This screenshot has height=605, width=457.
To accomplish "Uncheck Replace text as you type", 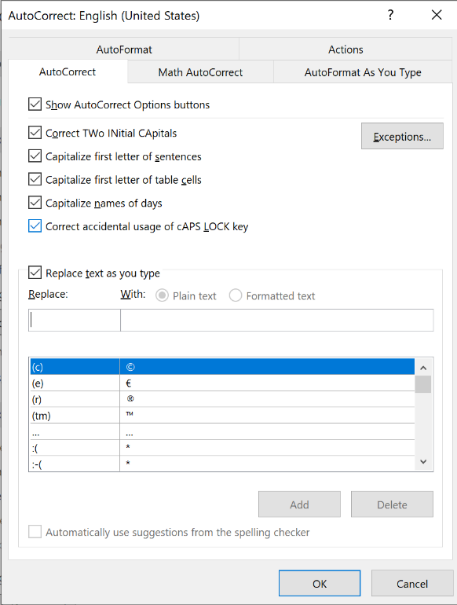I will [x=35, y=273].
